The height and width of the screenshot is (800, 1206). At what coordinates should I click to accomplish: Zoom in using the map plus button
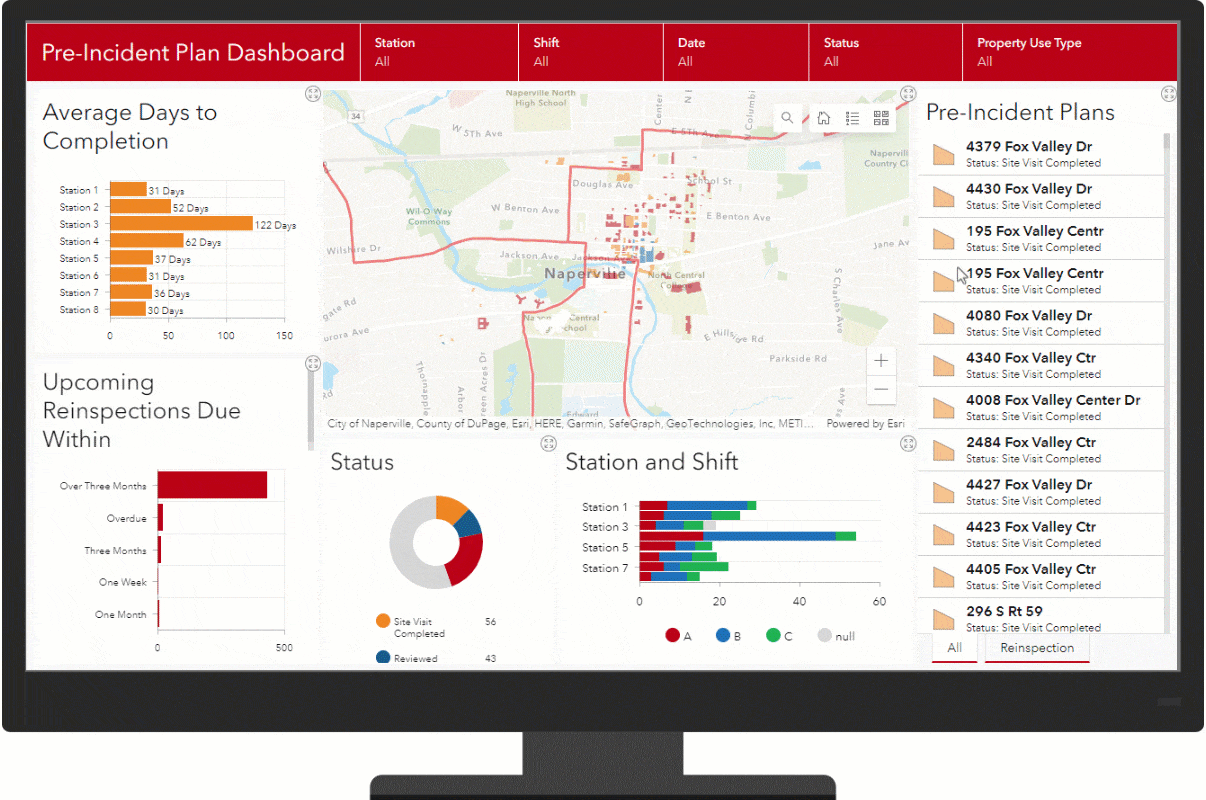pos(881,360)
